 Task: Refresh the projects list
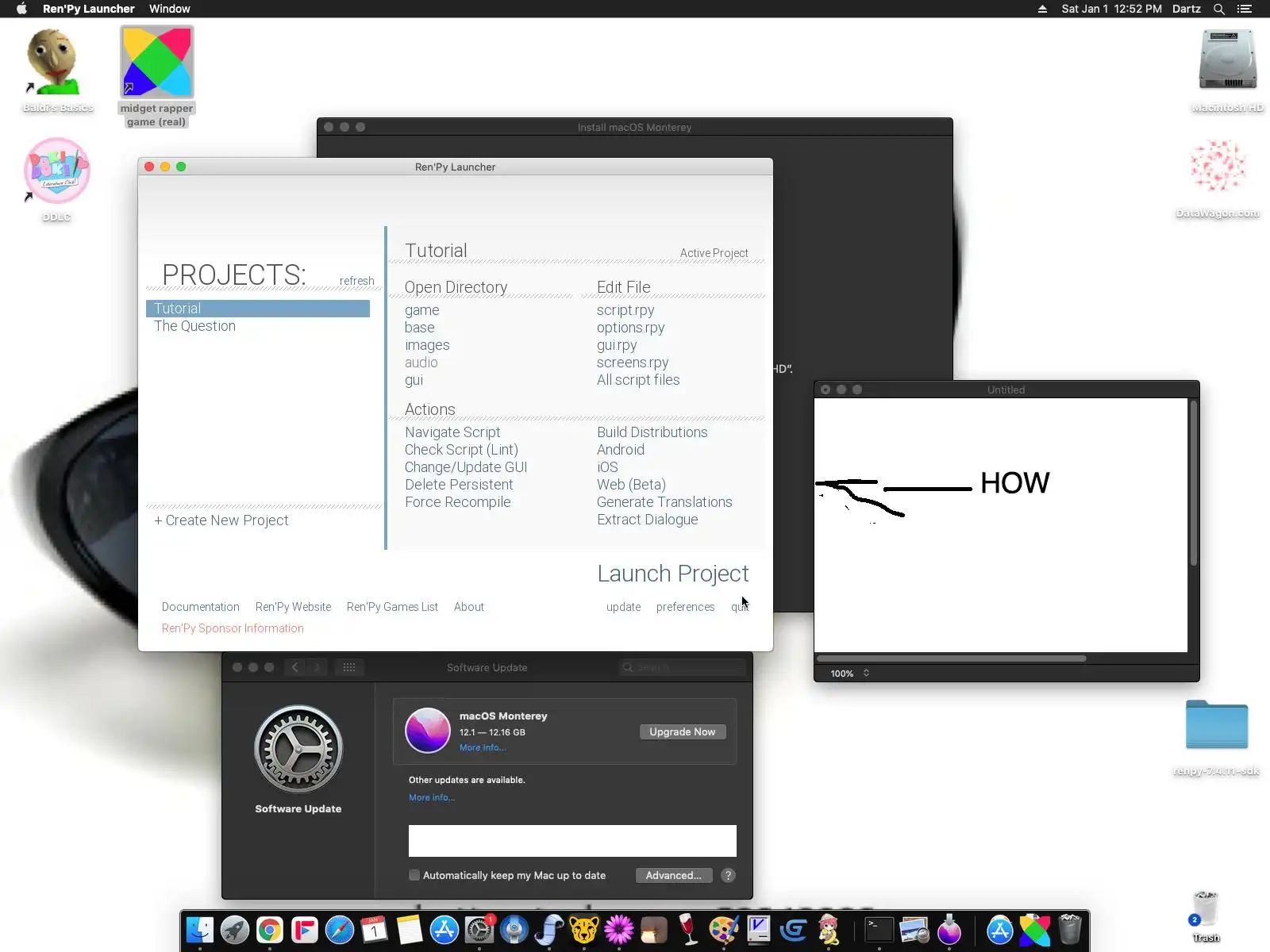[357, 281]
